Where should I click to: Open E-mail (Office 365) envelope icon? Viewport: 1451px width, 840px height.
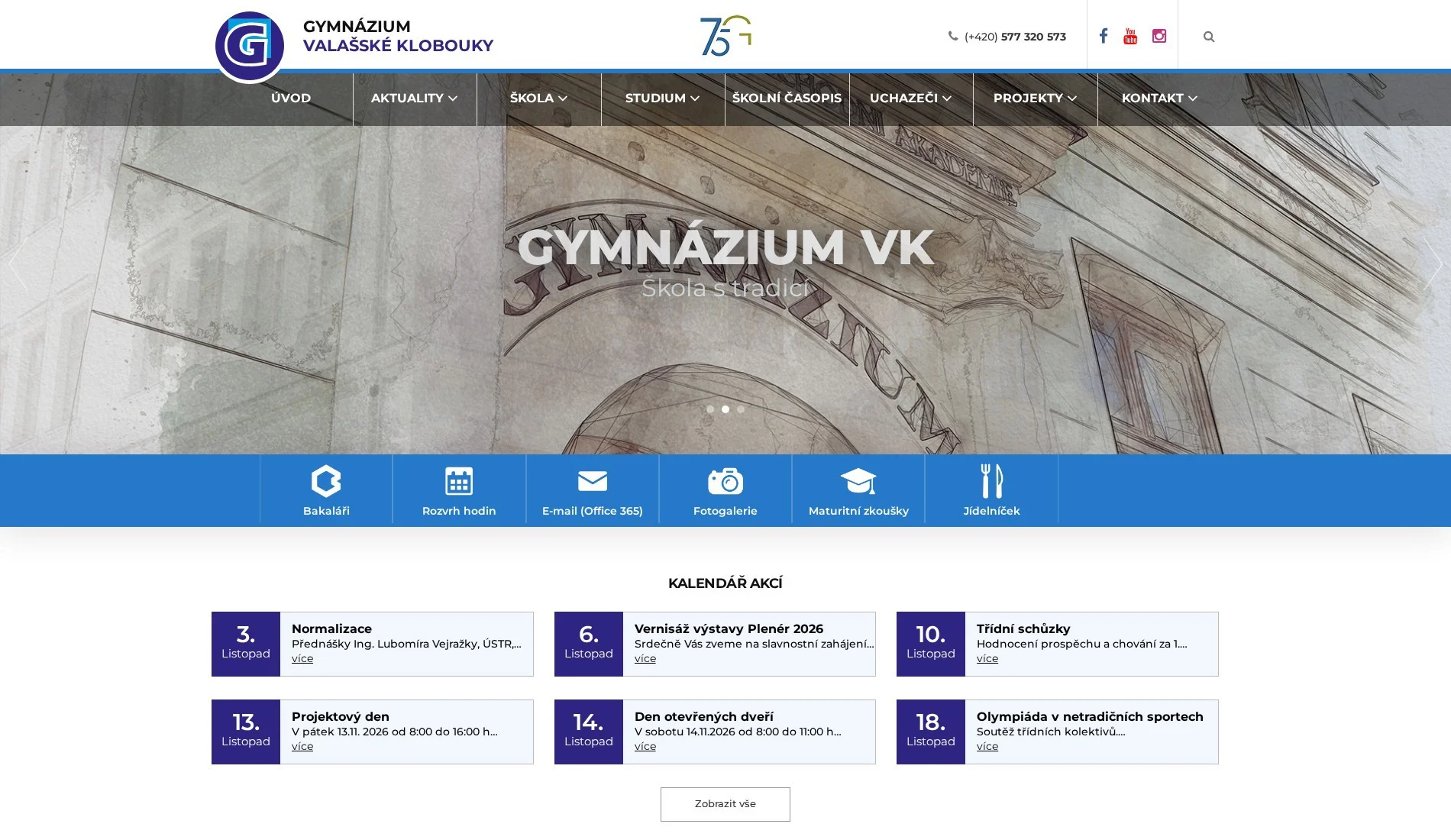tap(593, 481)
